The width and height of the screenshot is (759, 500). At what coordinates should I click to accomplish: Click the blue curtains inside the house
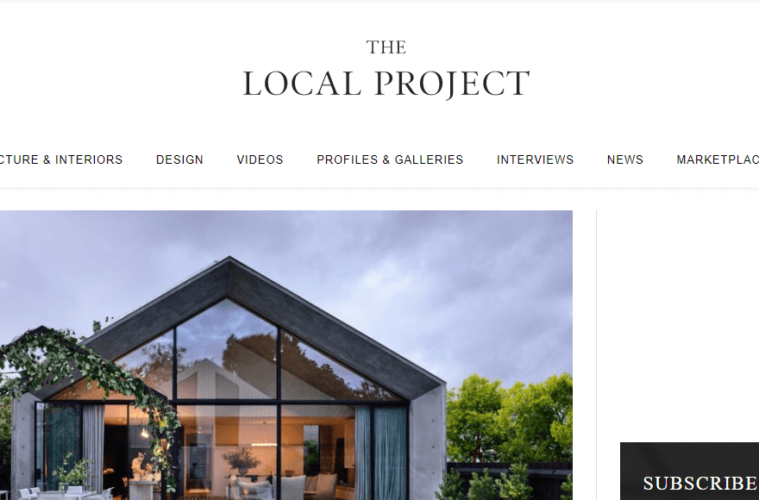click(x=381, y=453)
